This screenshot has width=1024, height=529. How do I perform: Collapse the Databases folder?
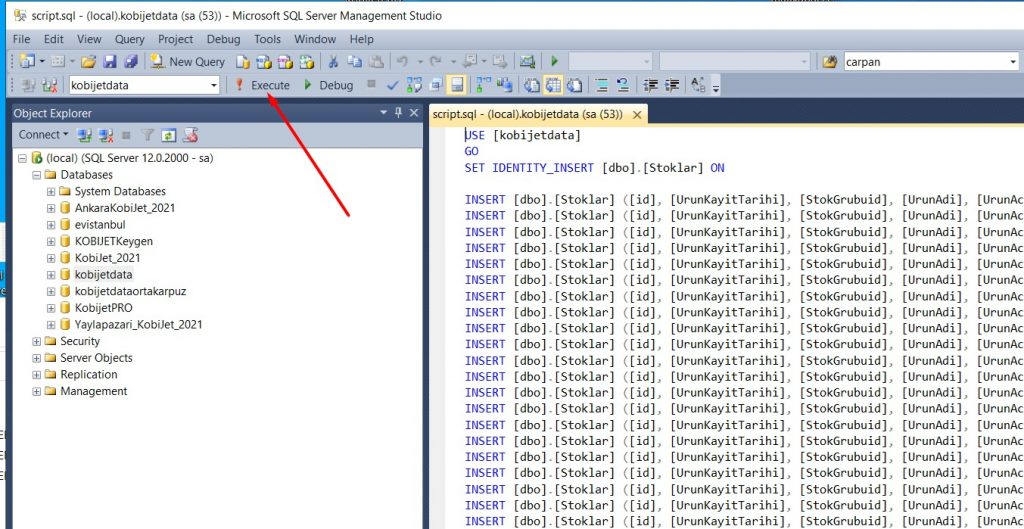[x=37, y=175]
